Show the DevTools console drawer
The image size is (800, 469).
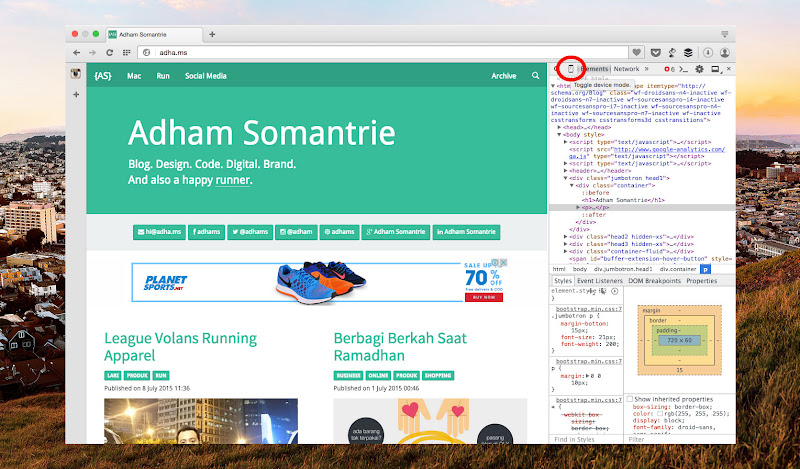[684, 69]
